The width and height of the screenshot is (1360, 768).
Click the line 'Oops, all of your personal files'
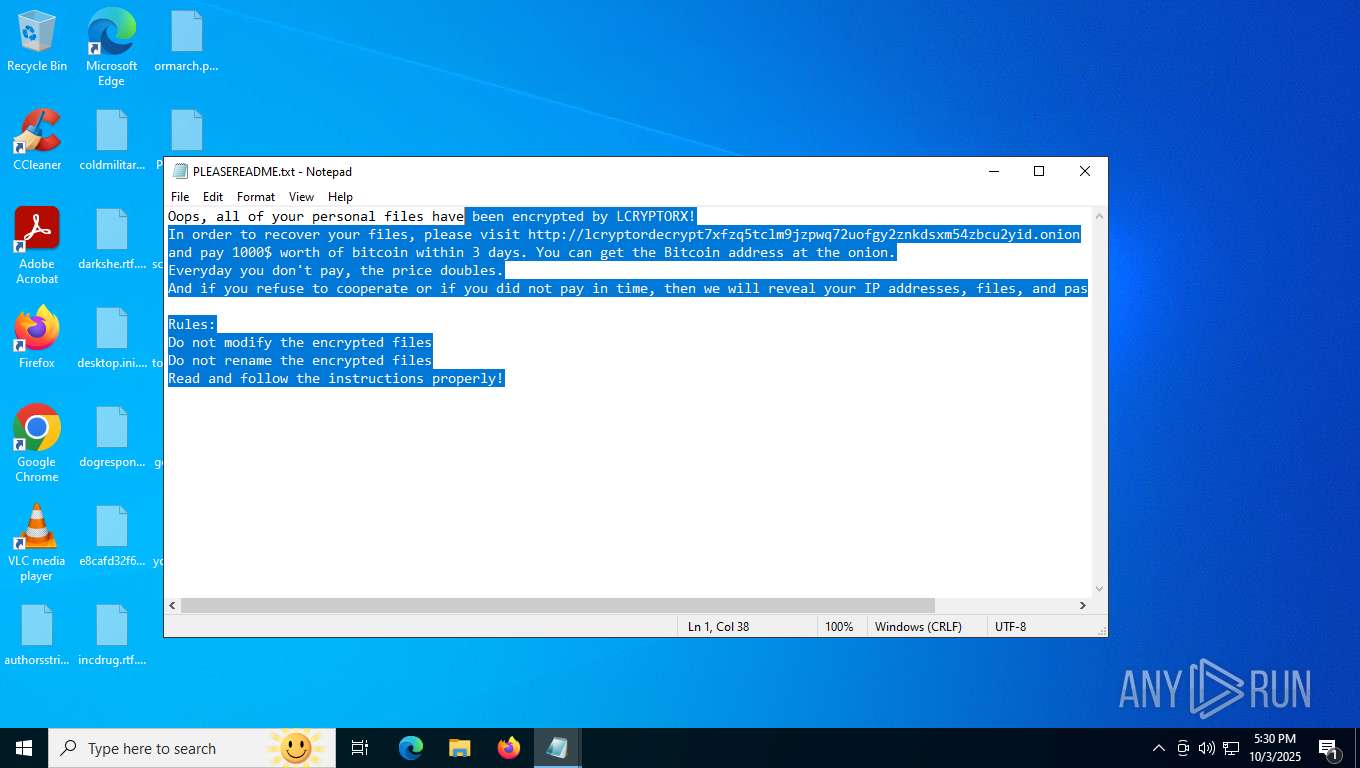[431, 216]
